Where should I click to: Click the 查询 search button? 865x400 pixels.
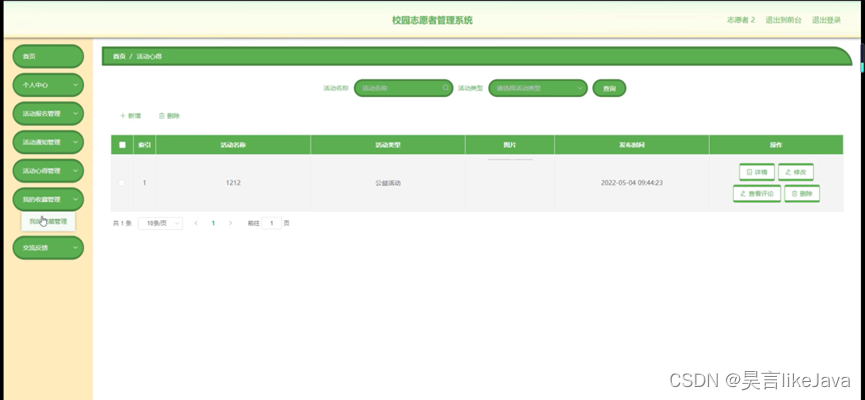click(609, 88)
